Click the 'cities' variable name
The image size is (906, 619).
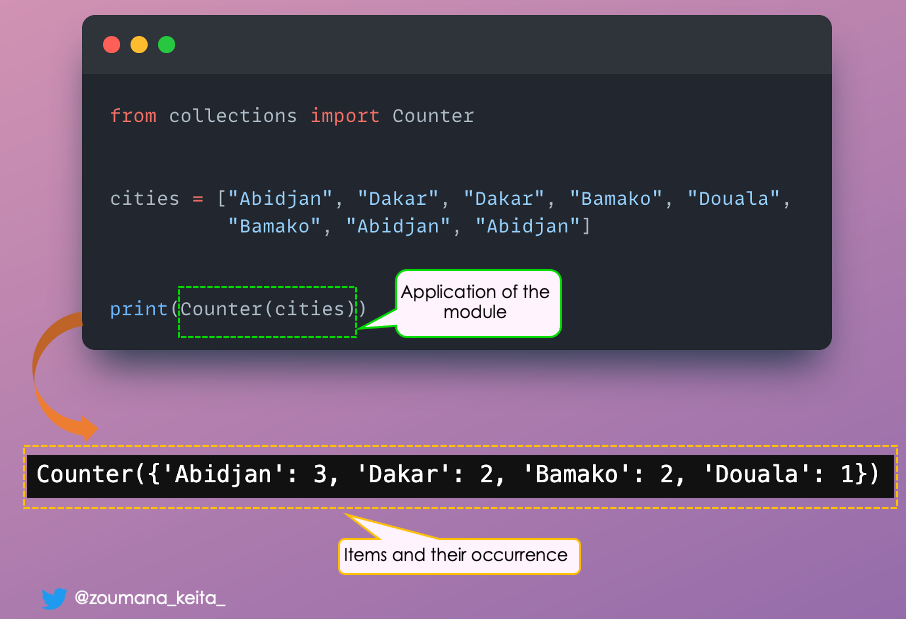click(x=145, y=198)
